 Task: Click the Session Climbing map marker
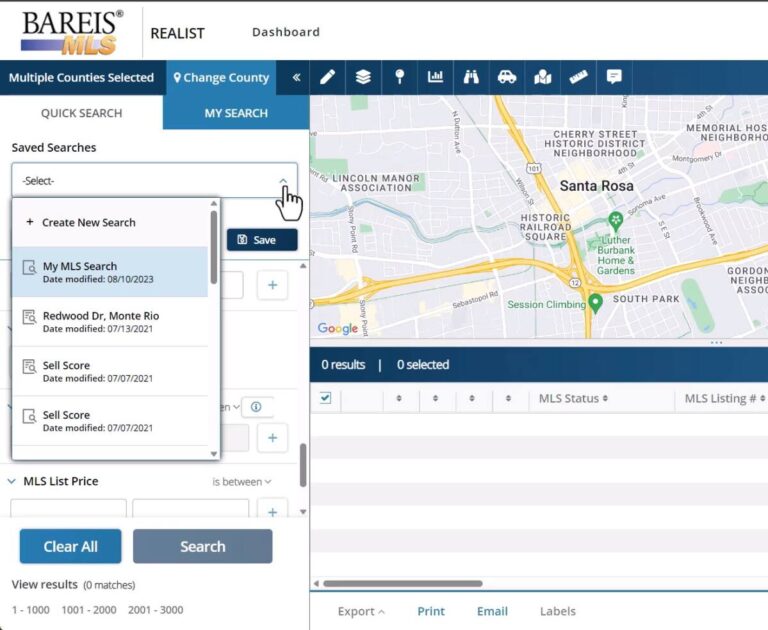pos(596,303)
